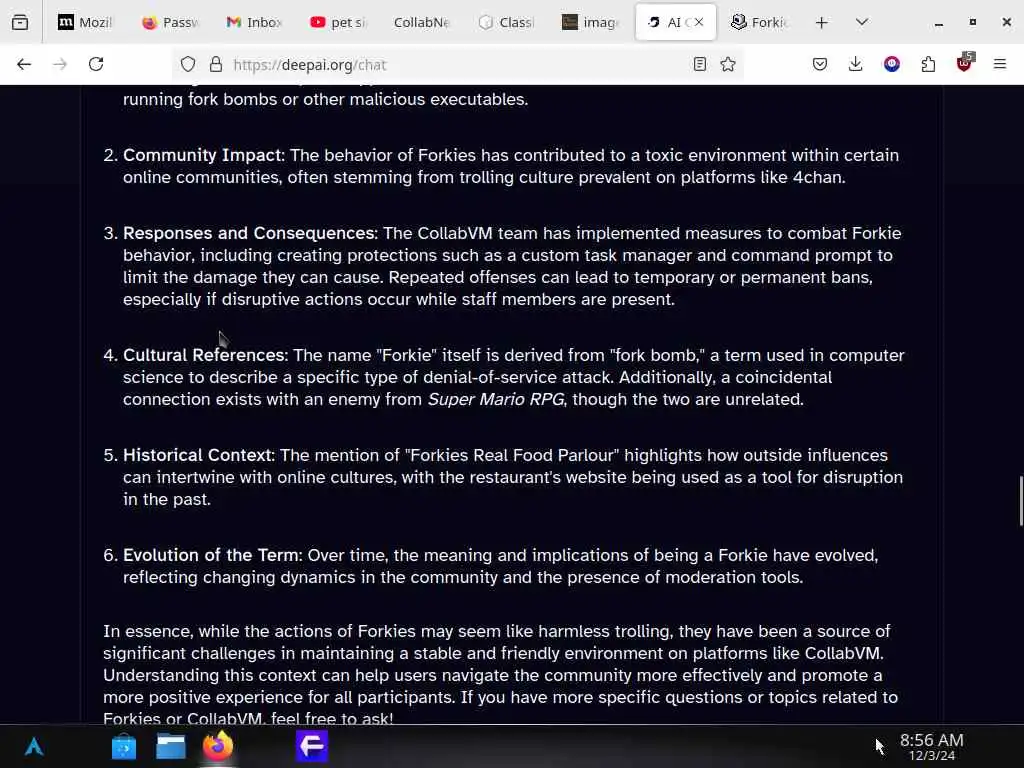
Task: Expand the list all tabs dropdown
Action: click(x=862, y=22)
